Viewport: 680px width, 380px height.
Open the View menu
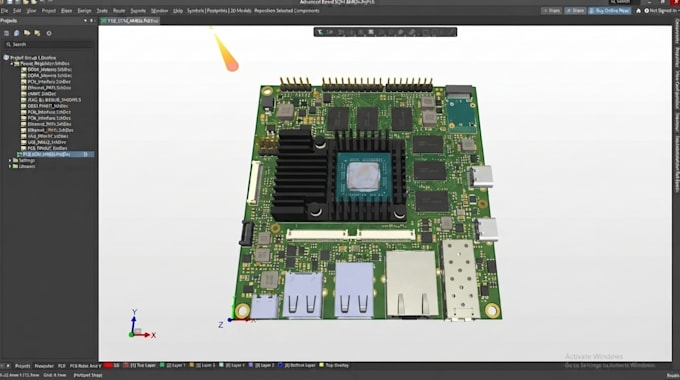tap(31, 11)
